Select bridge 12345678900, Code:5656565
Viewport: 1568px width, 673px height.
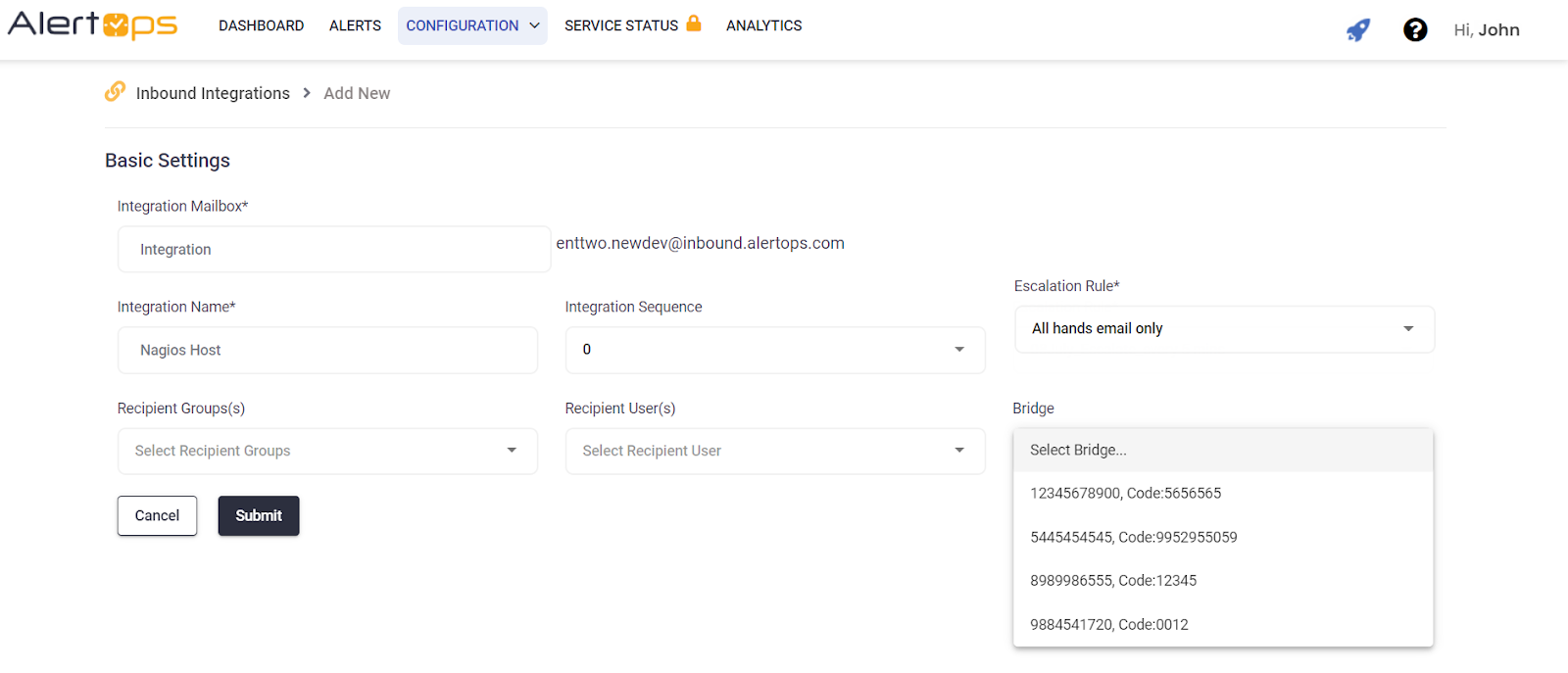tap(1223, 493)
